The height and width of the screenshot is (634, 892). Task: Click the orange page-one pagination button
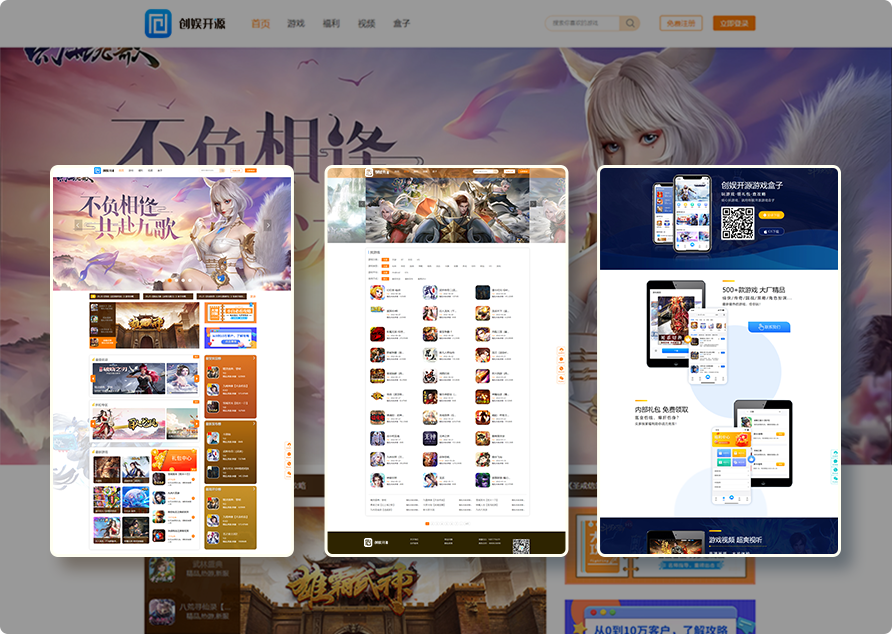point(427,524)
